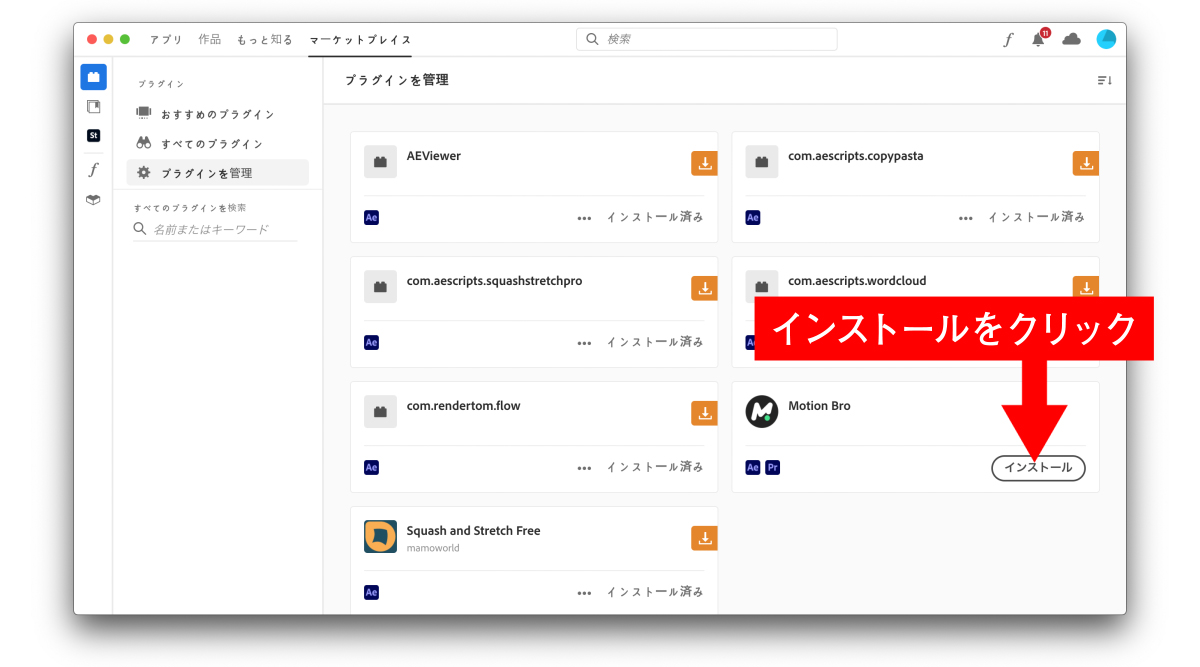Click the インストール button for Motion Bro
This screenshot has width=1200, height=667.
point(1038,467)
